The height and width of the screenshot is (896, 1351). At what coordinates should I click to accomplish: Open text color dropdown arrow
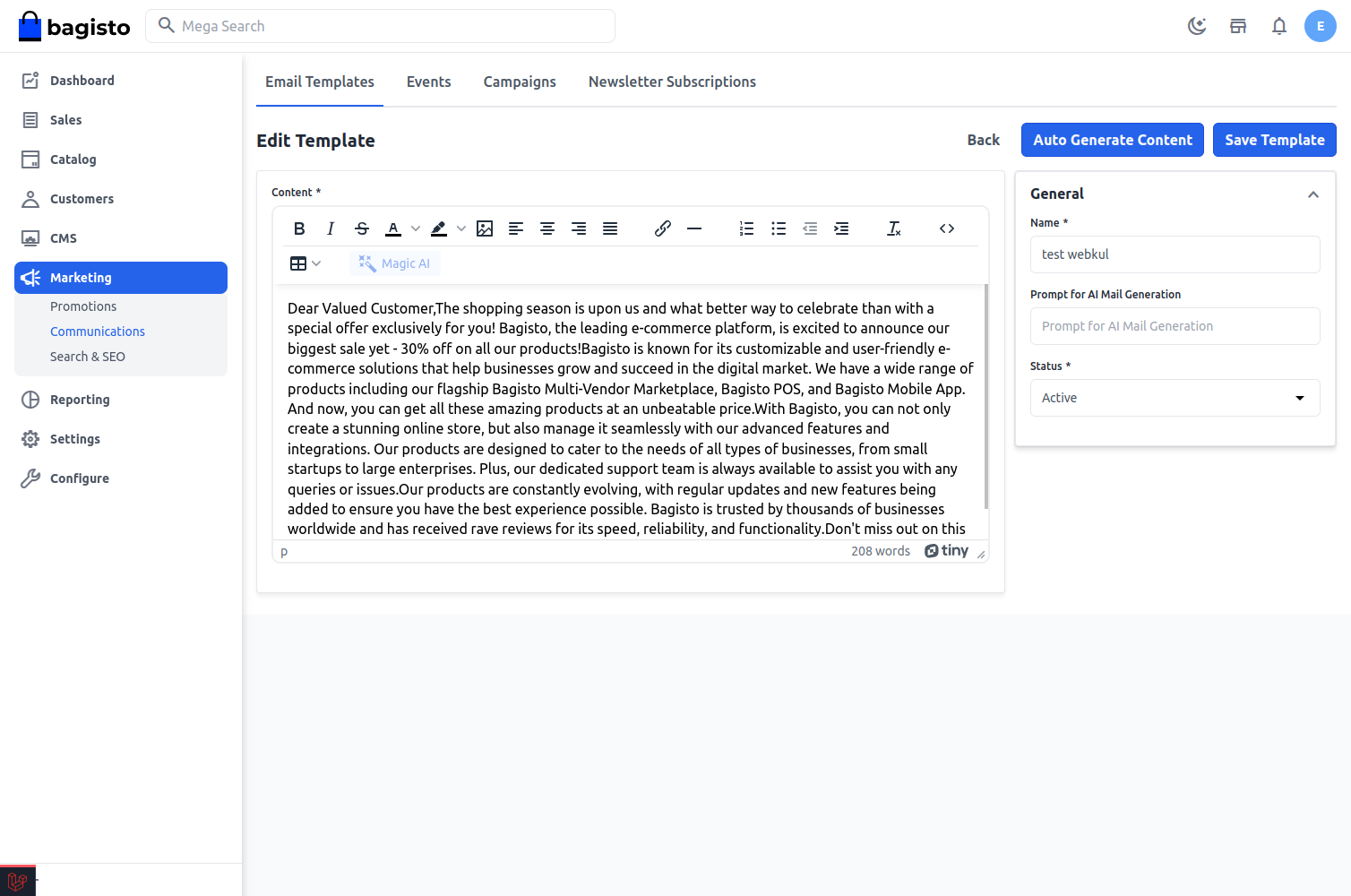coord(416,228)
